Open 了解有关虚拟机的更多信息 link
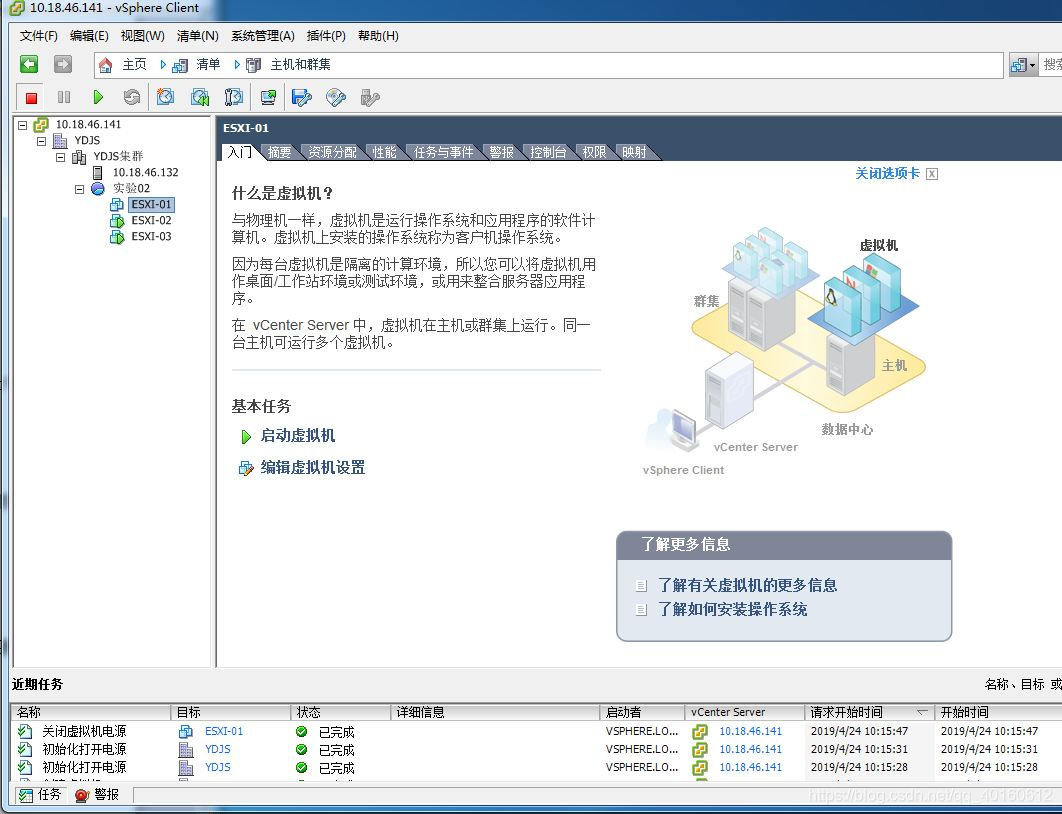The image size is (1062, 814). [747, 585]
